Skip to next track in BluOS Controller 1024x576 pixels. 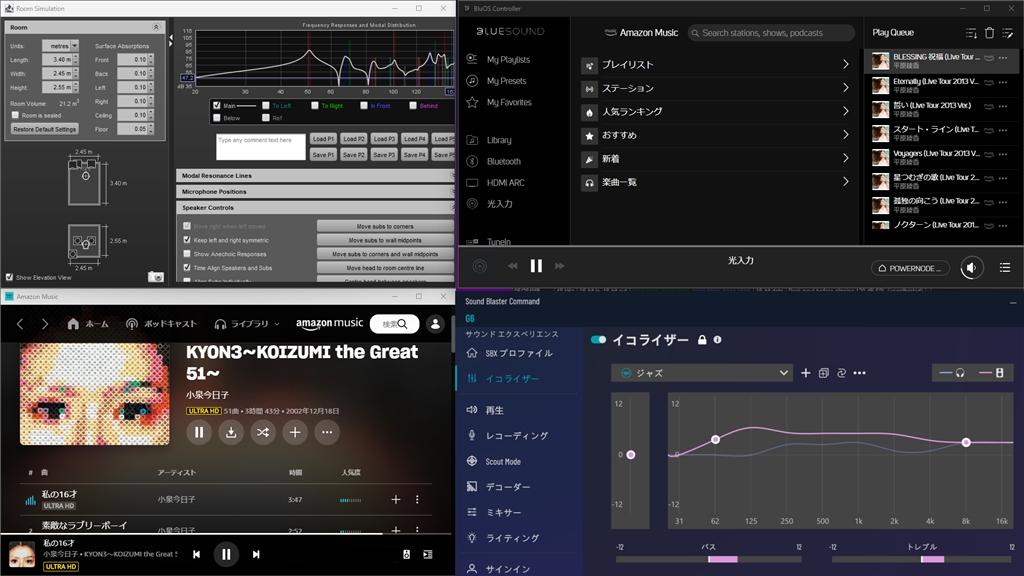click(x=560, y=266)
